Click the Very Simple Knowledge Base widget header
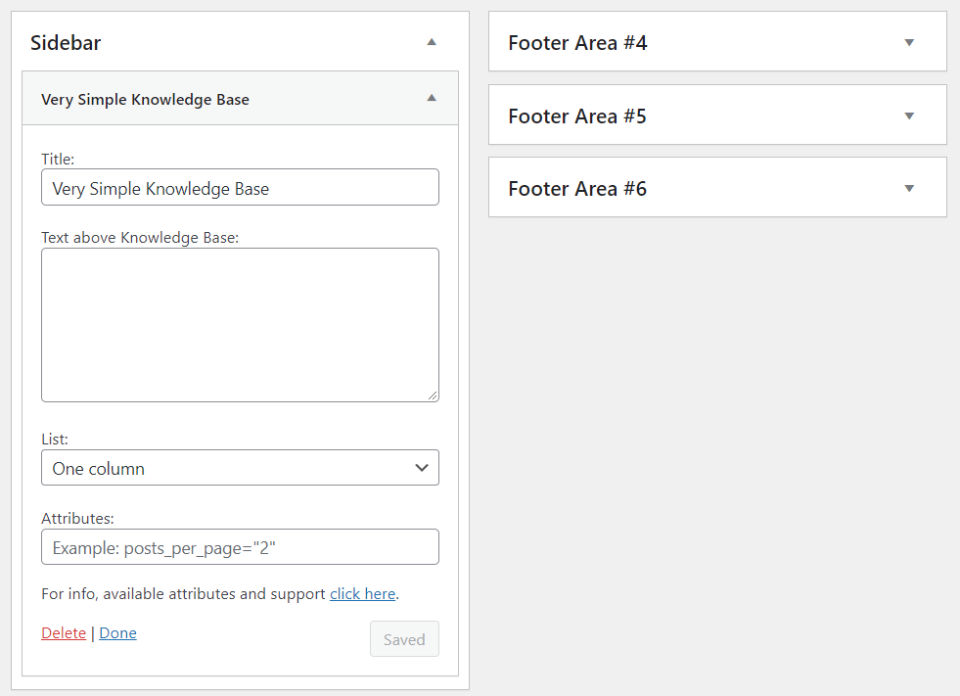Image resolution: width=960 pixels, height=696 pixels. [x=145, y=100]
